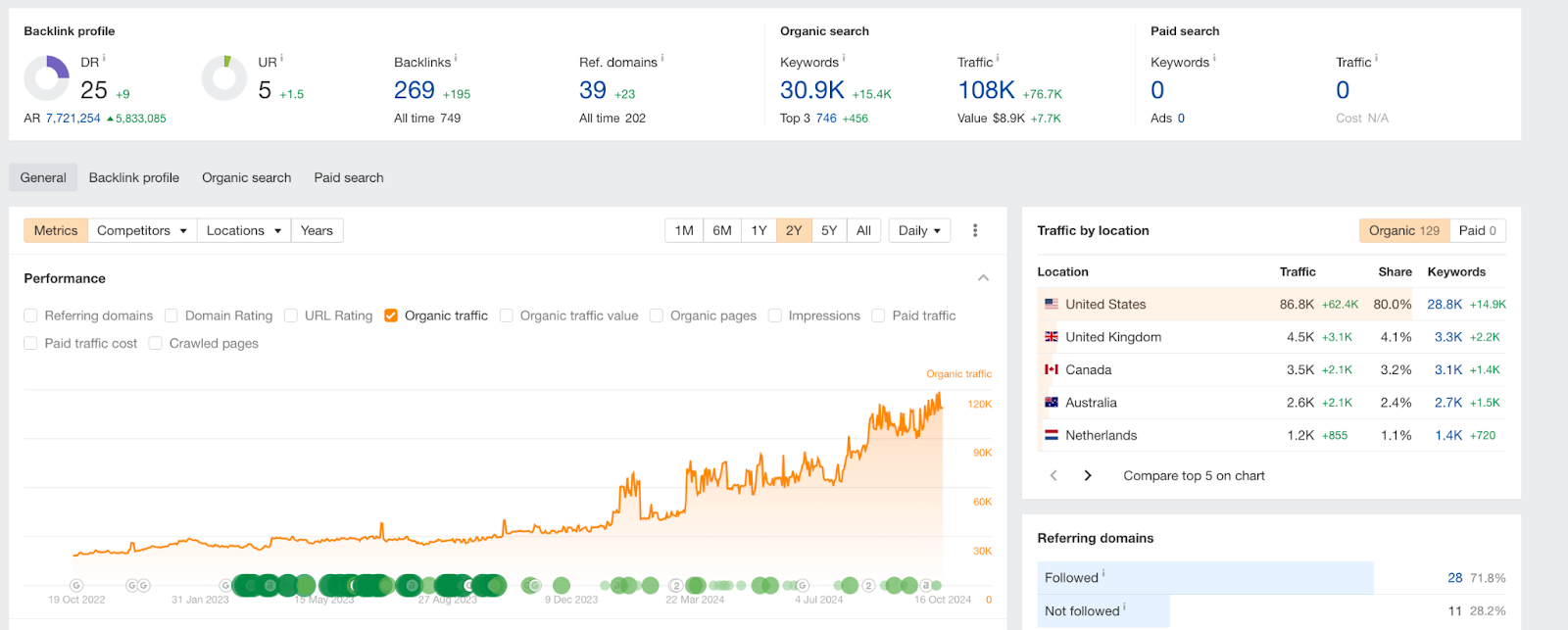Click the United States flag icon
Image resolution: width=1568 pixels, height=630 pixels.
point(1051,305)
